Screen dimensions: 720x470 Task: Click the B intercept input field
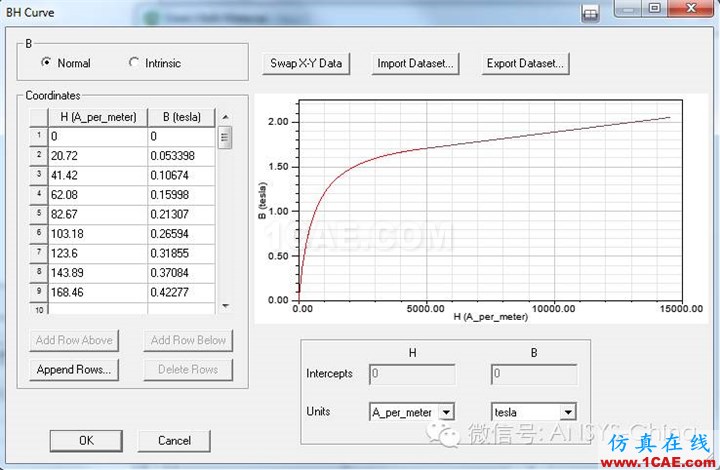[534, 374]
